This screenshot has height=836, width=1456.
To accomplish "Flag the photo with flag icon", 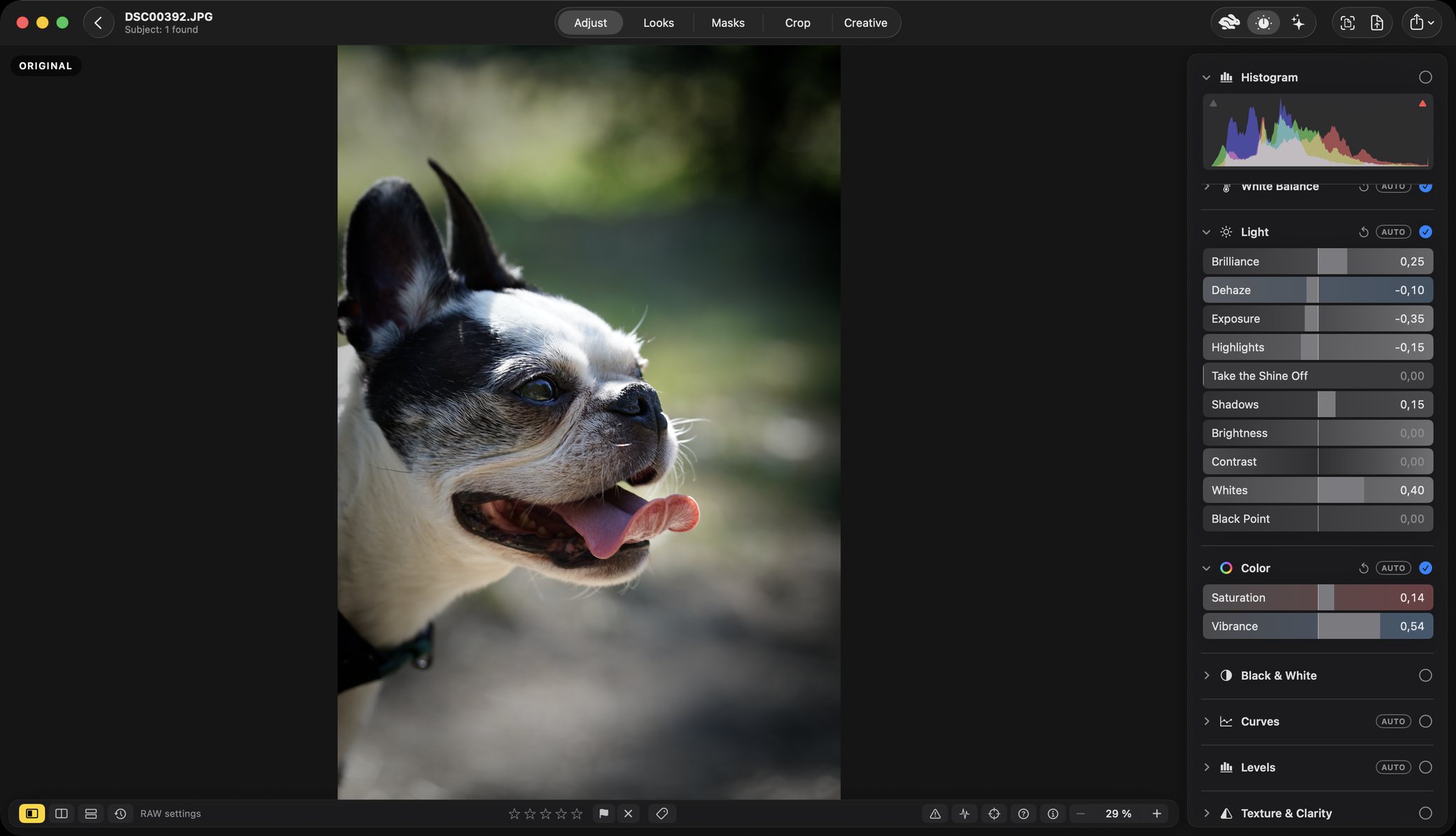I will pos(603,814).
